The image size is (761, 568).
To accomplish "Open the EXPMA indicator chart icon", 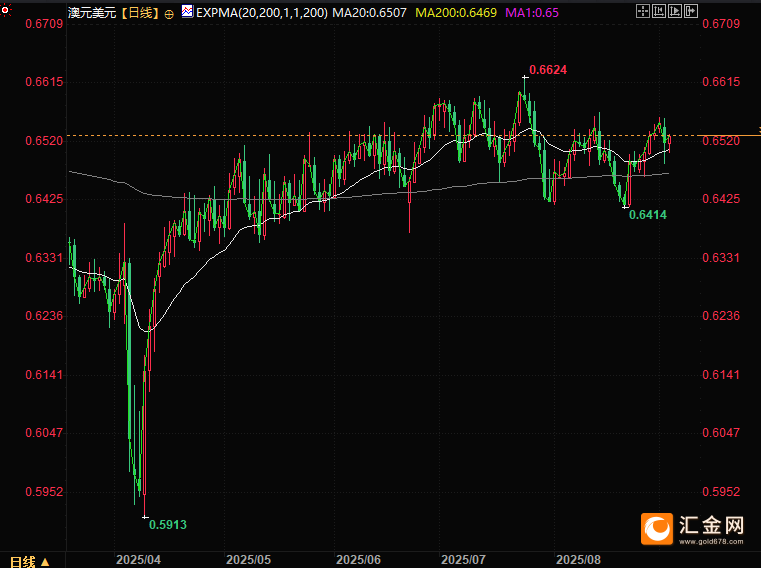I will [x=187, y=11].
